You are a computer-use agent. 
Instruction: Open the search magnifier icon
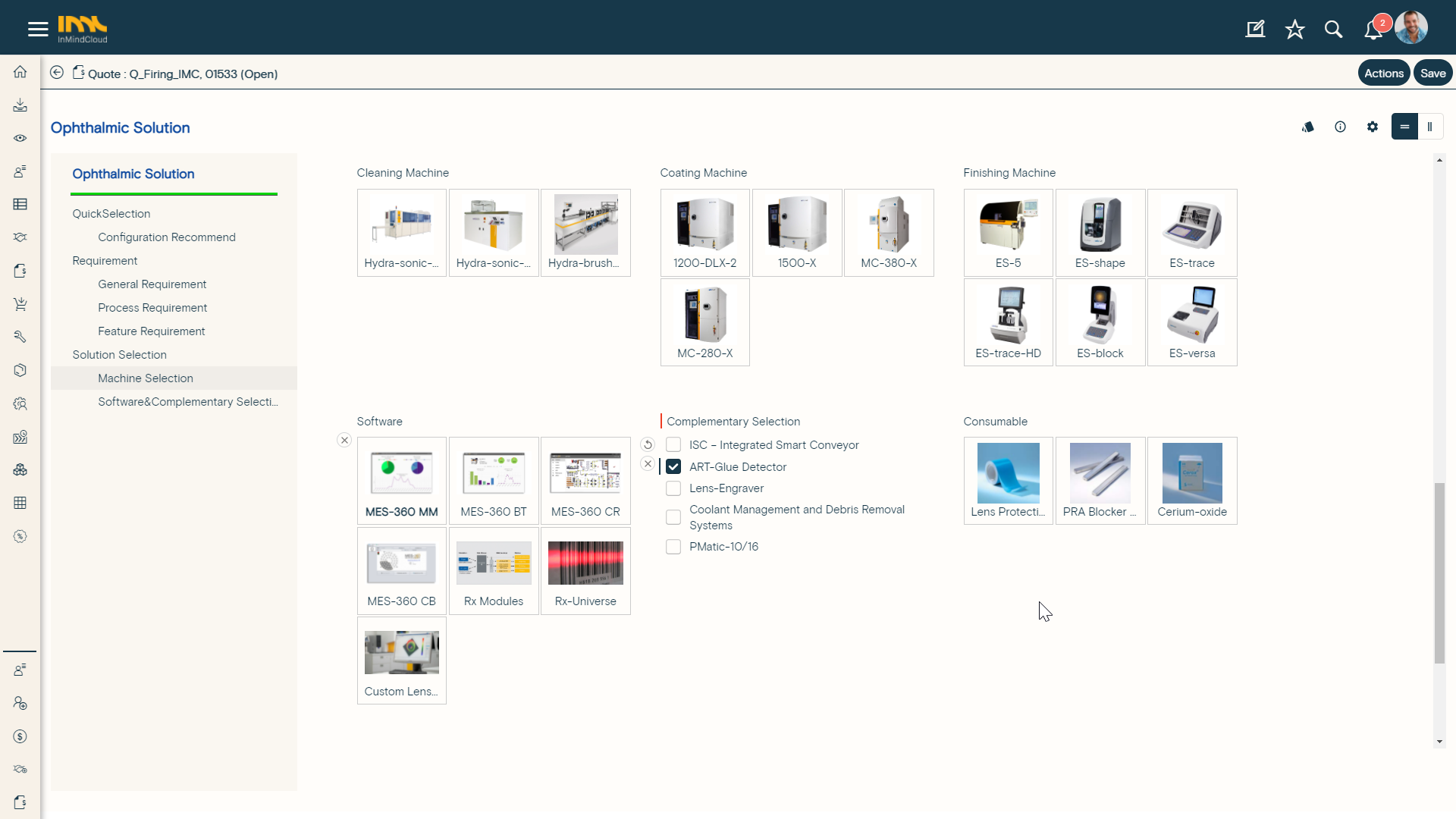(1333, 30)
